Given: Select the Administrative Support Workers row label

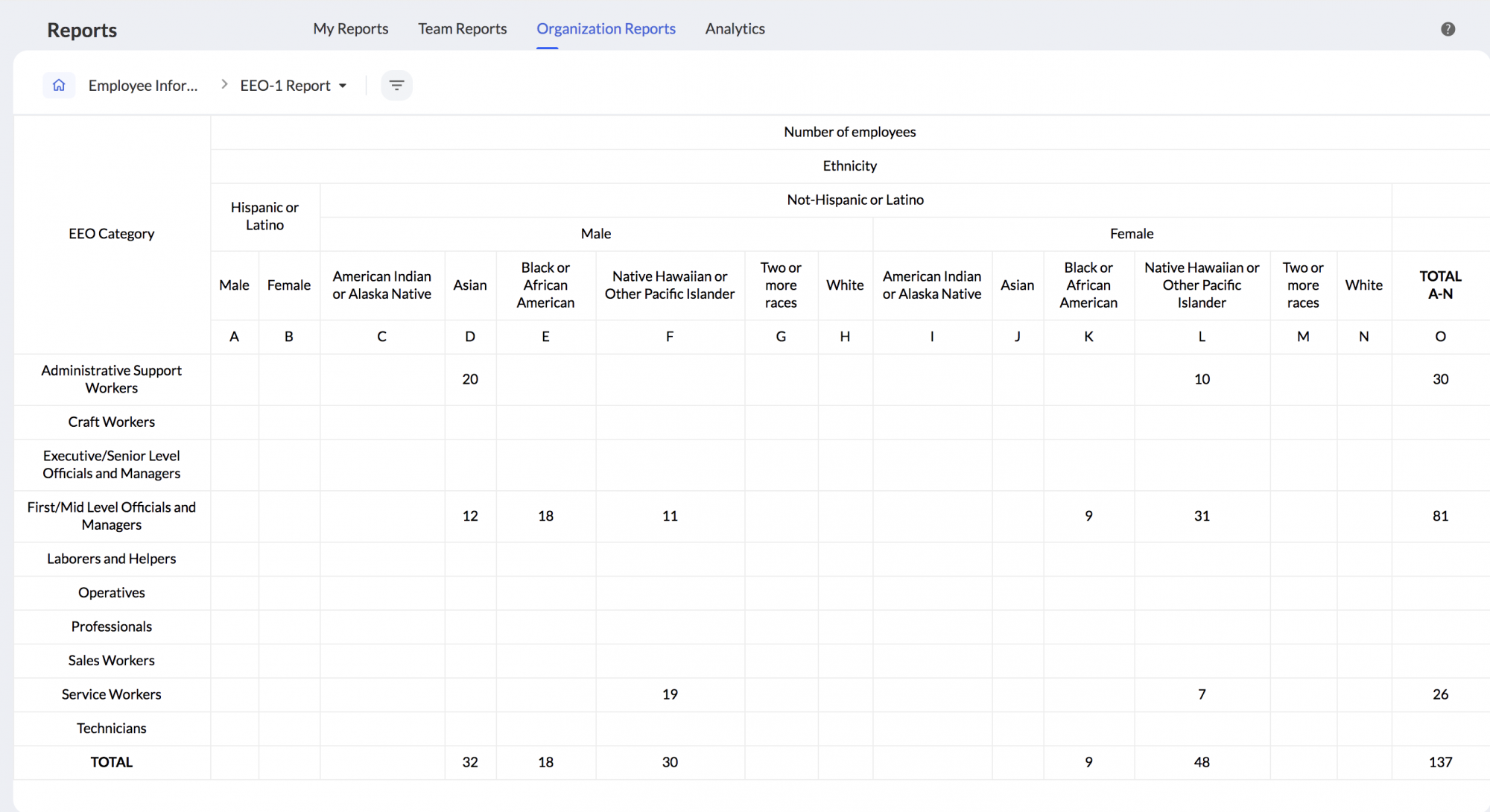Looking at the screenshot, I should tap(112, 379).
